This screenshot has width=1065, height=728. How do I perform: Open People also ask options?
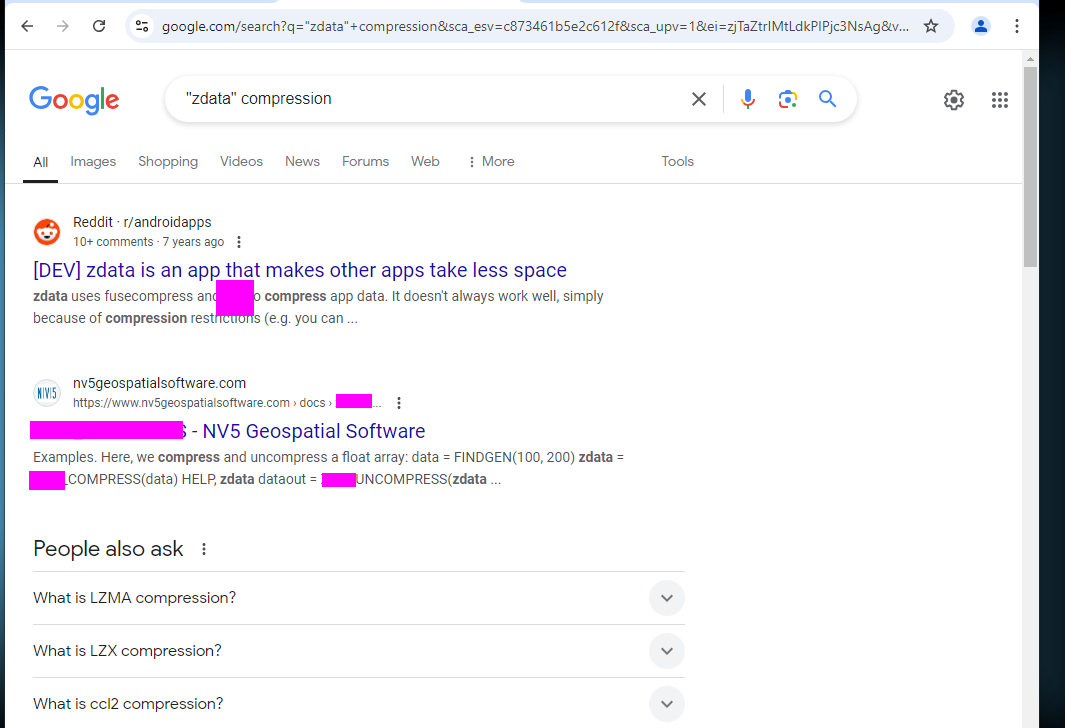[204, 549]
